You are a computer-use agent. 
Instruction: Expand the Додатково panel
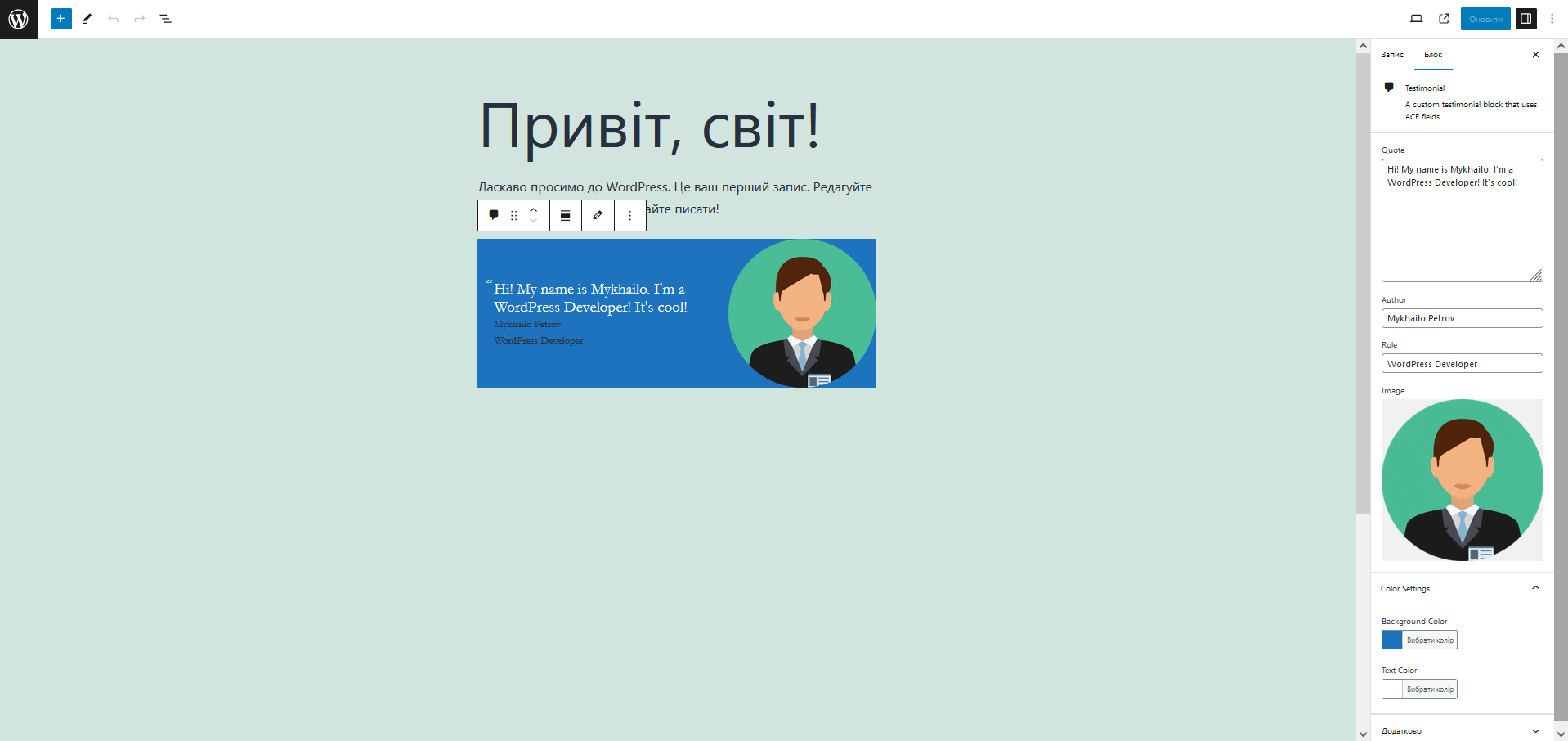click(x=1463, y=730)
